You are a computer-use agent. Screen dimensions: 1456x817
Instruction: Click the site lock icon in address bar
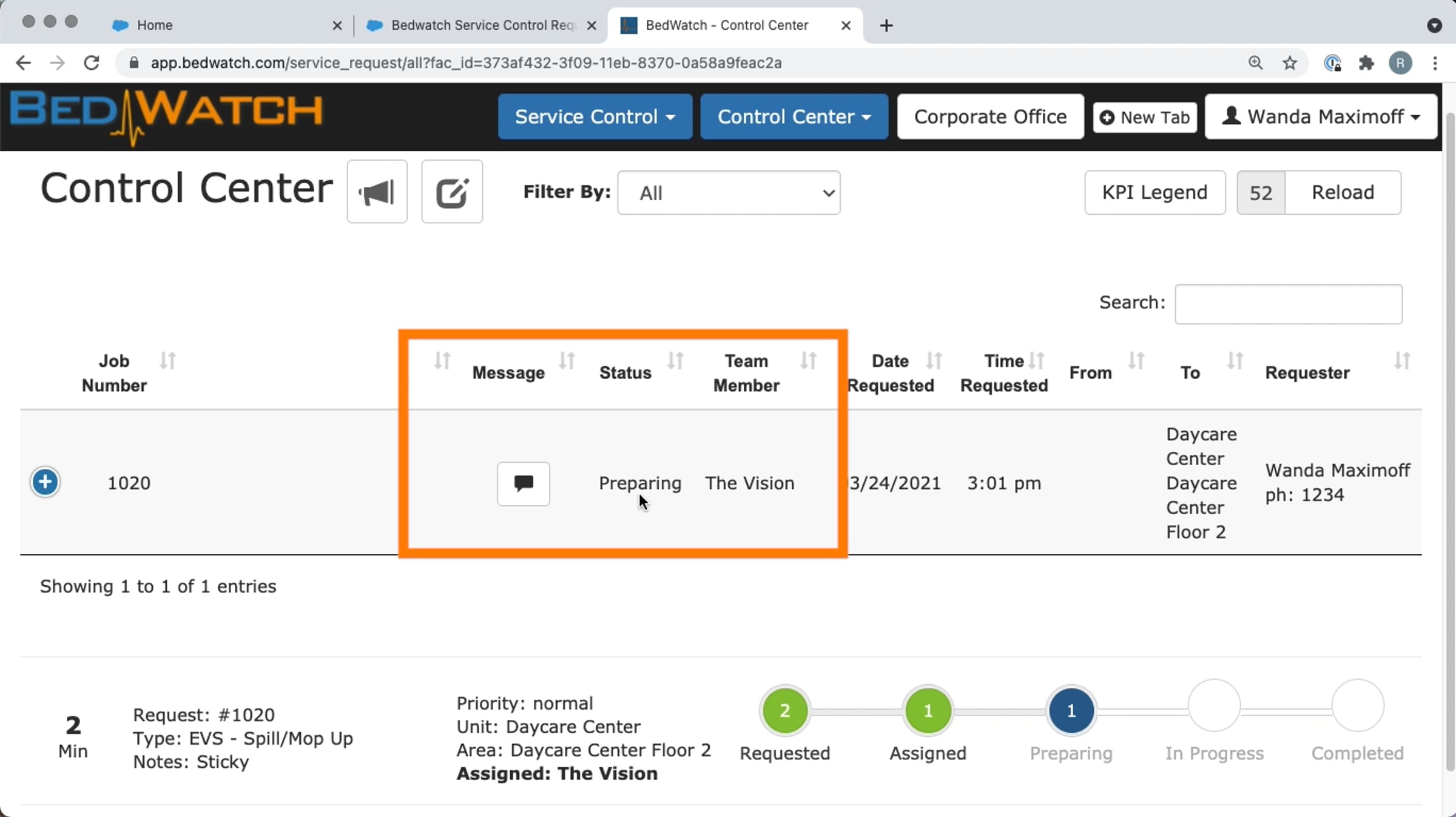(x=134, y=62)
